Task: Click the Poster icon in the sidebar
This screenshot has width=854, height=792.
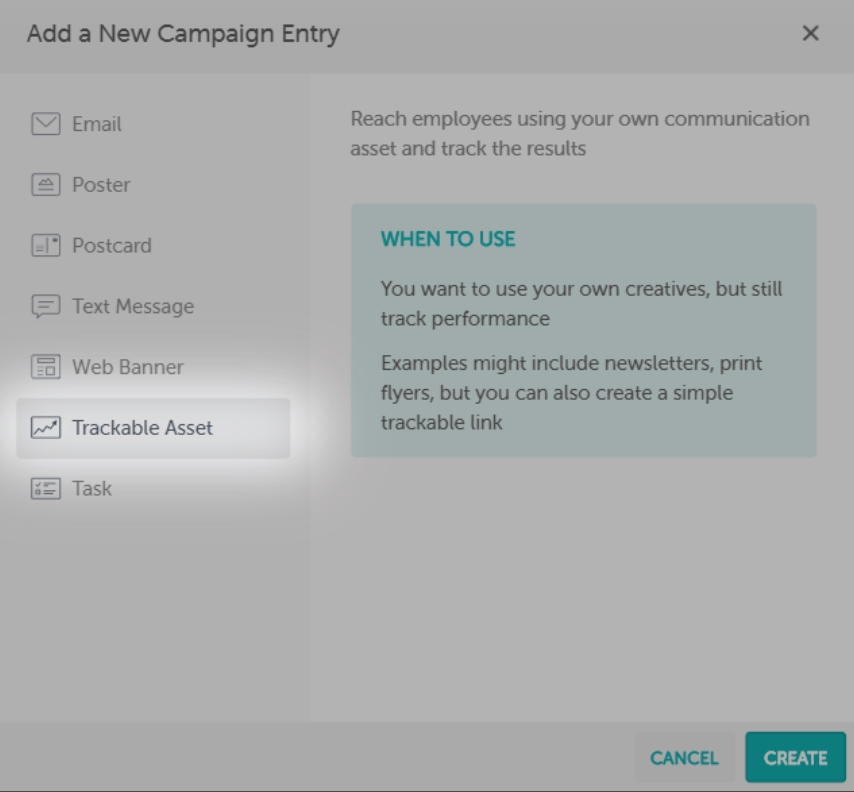Action: (x=45, y=185)
